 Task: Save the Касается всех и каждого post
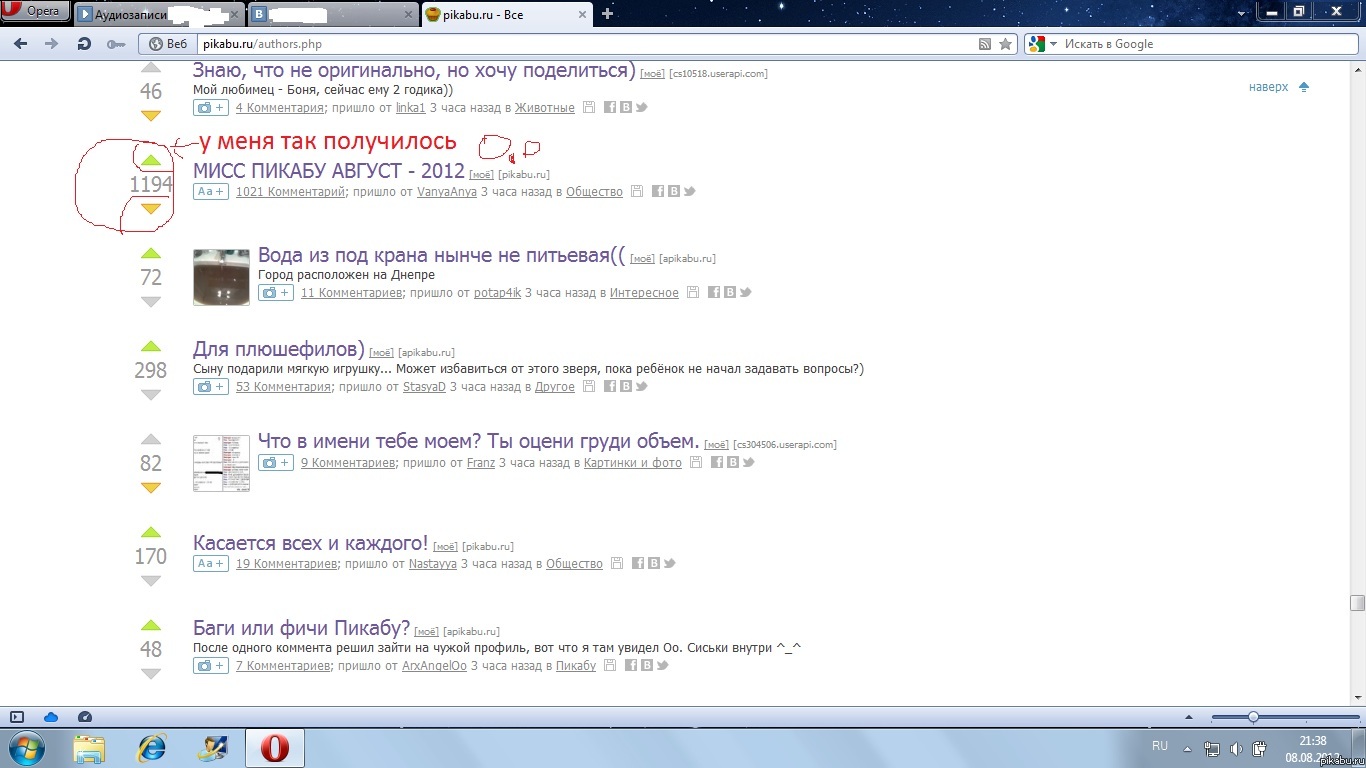(x=617, y=564)
